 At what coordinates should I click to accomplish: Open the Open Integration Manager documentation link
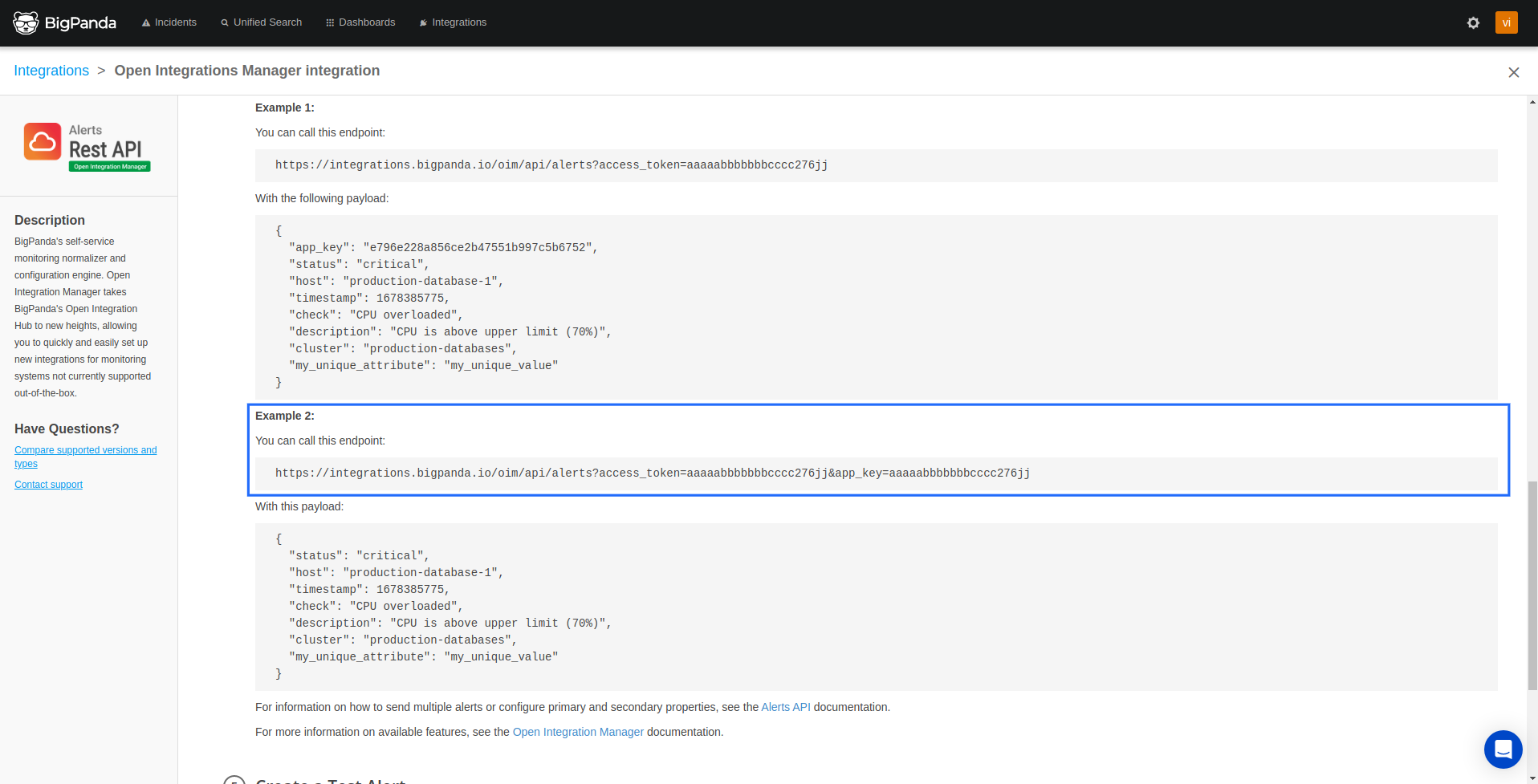578,732
